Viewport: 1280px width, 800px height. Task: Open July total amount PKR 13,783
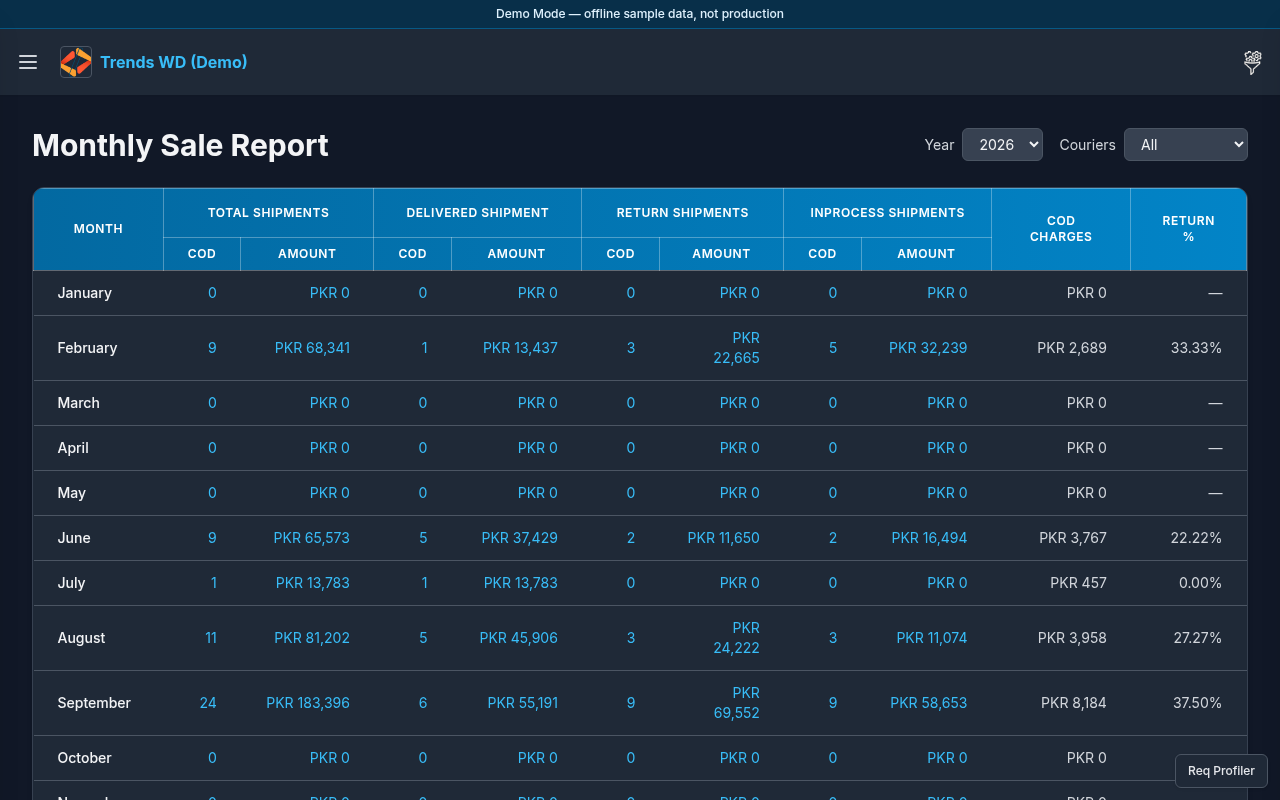[313, 583]
